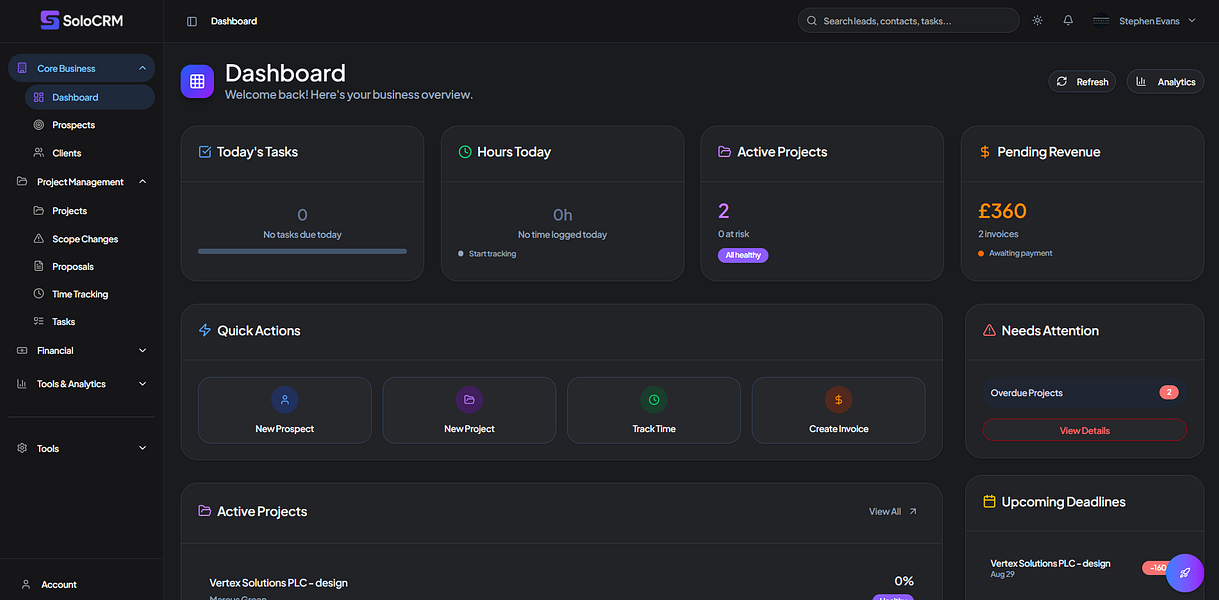Image resolution: width=1219 pixels, height=600 pixels.
Task: Open Tasks in the sidebar
Action: point(89,322)
